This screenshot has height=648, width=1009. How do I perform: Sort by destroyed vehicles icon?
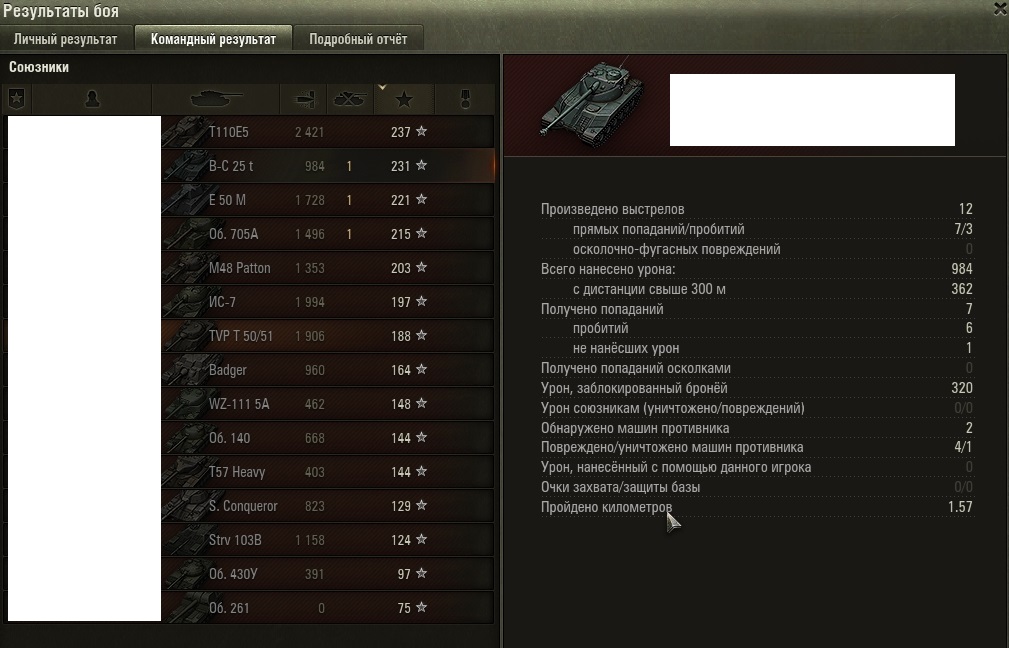[x=349, y=99]
